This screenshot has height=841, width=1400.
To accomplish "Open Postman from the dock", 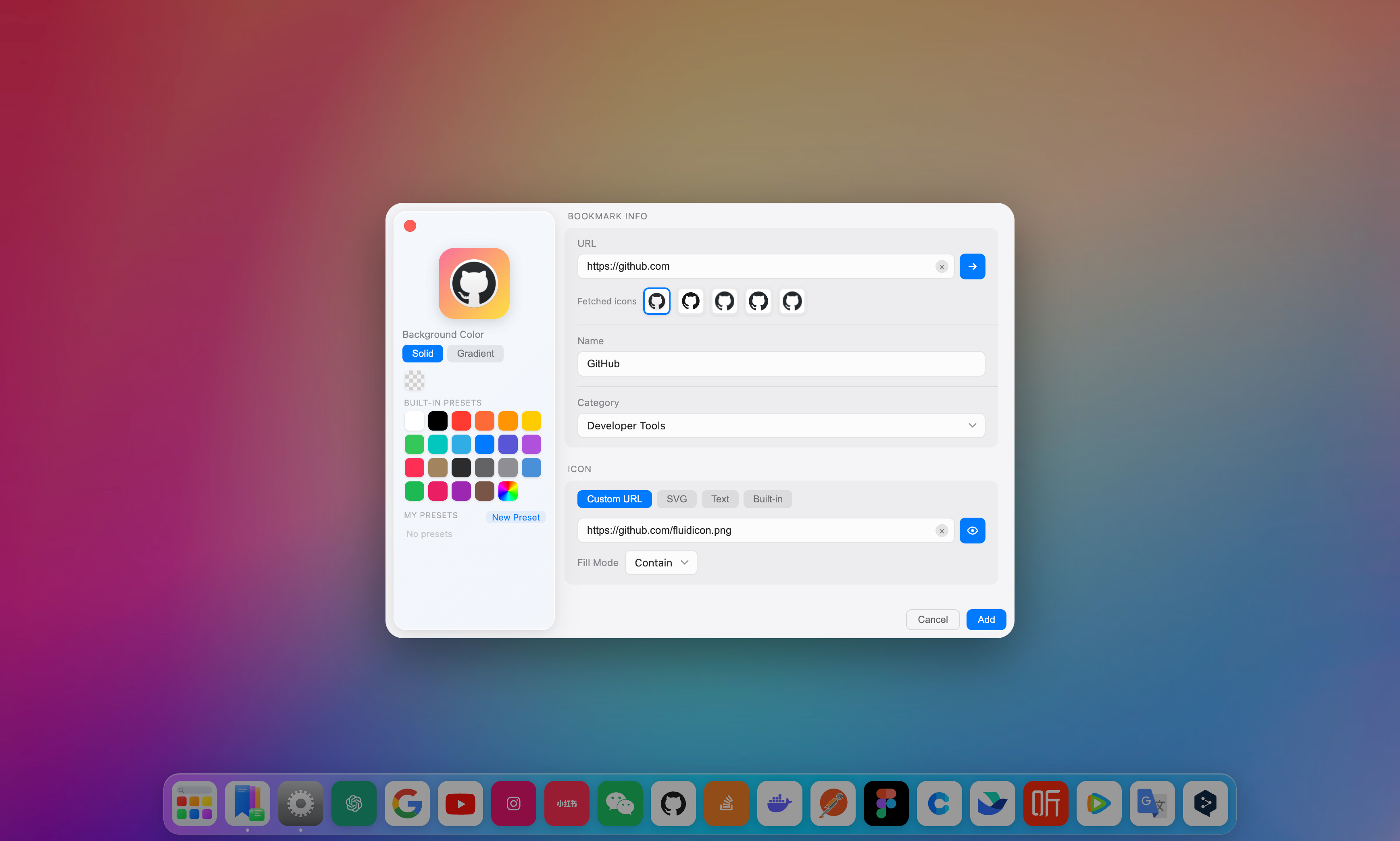I will coord(833,803).
